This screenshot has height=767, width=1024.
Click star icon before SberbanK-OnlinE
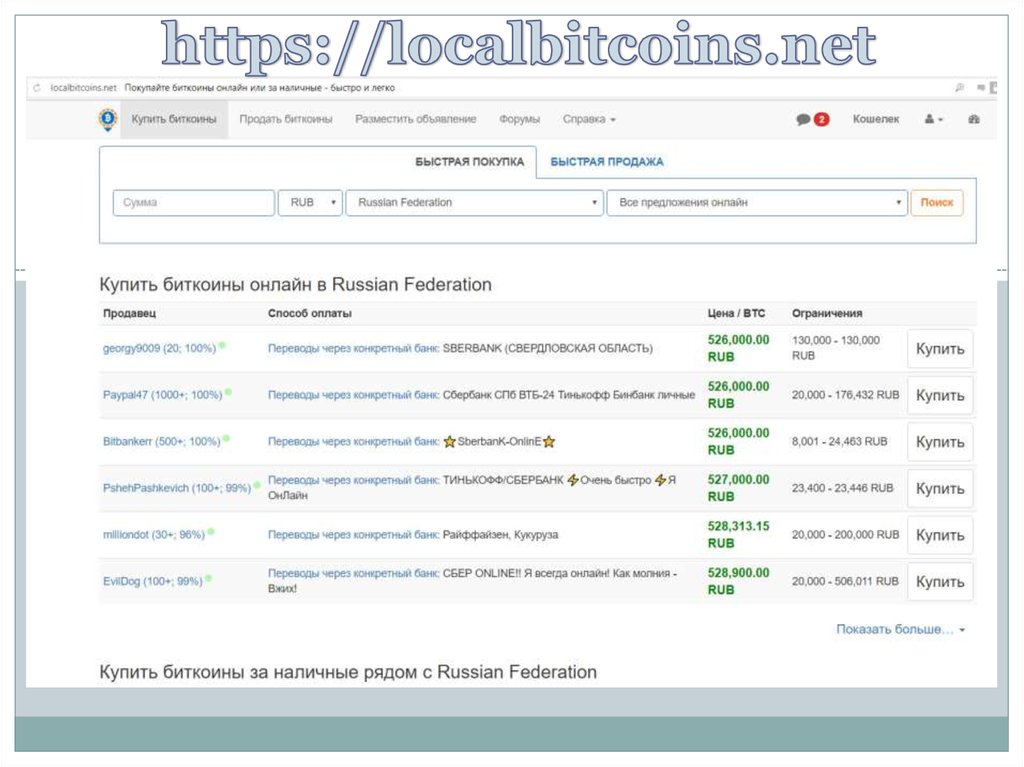[x=449, y=442]
